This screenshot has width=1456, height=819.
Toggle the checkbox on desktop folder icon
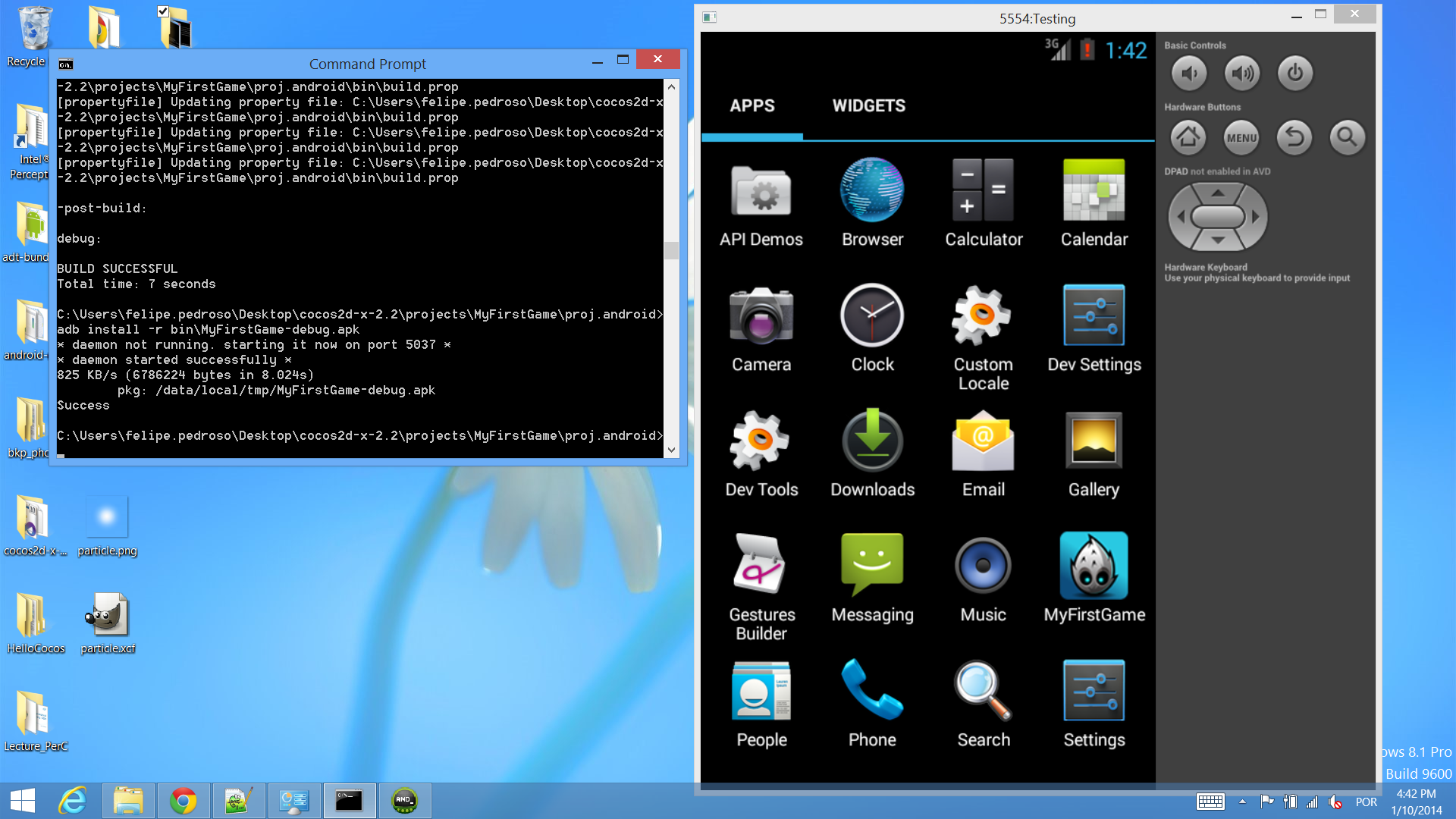[163, 11]
